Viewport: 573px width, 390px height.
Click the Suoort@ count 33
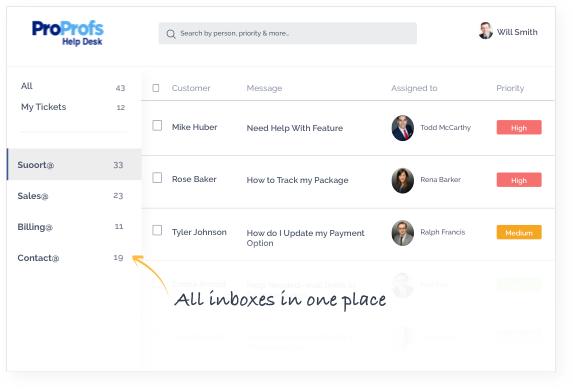coord(118,165)
